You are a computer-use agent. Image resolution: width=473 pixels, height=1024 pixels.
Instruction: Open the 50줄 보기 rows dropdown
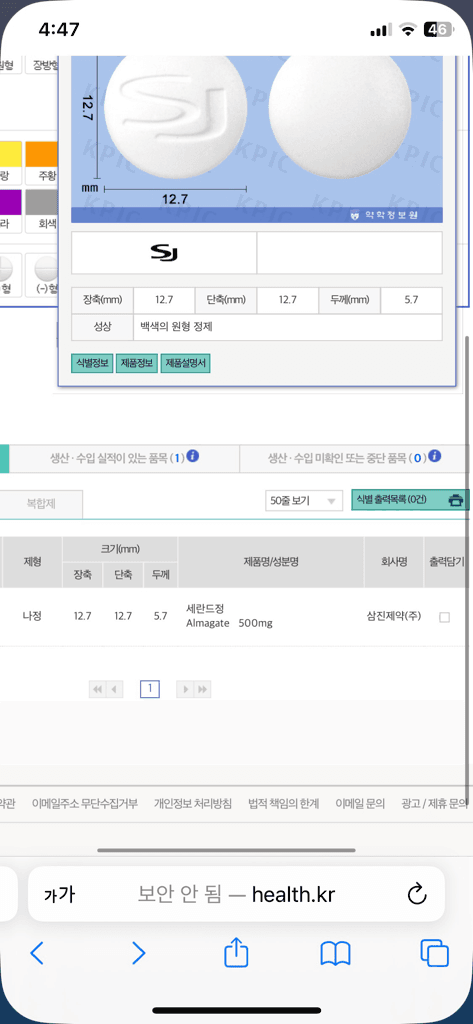[x=304, y=502]
